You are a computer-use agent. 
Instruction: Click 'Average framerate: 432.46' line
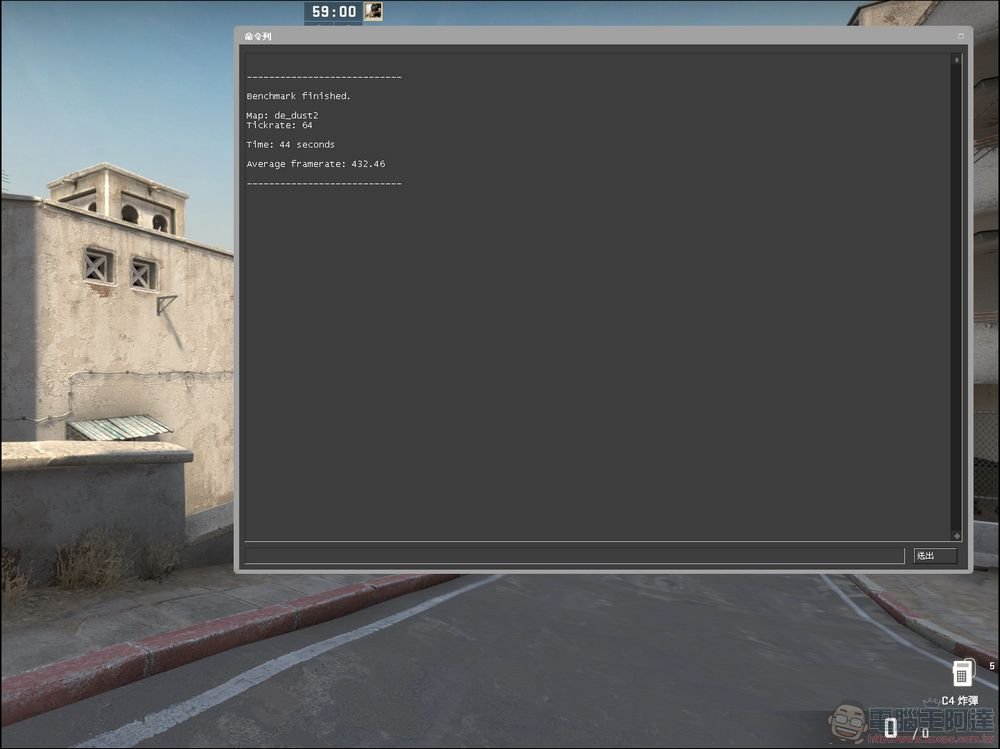pos(316,164)
